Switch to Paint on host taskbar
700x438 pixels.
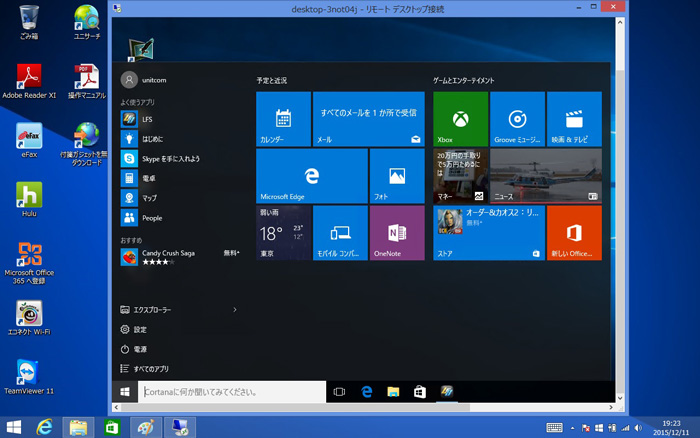pos(146,427)
